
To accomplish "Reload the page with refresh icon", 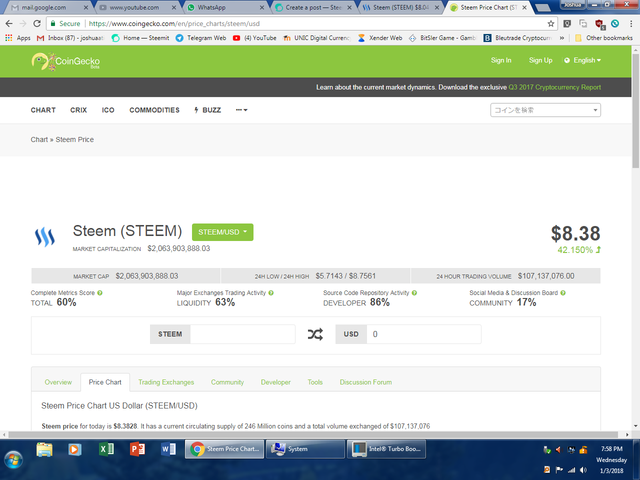I will [37, 24].
